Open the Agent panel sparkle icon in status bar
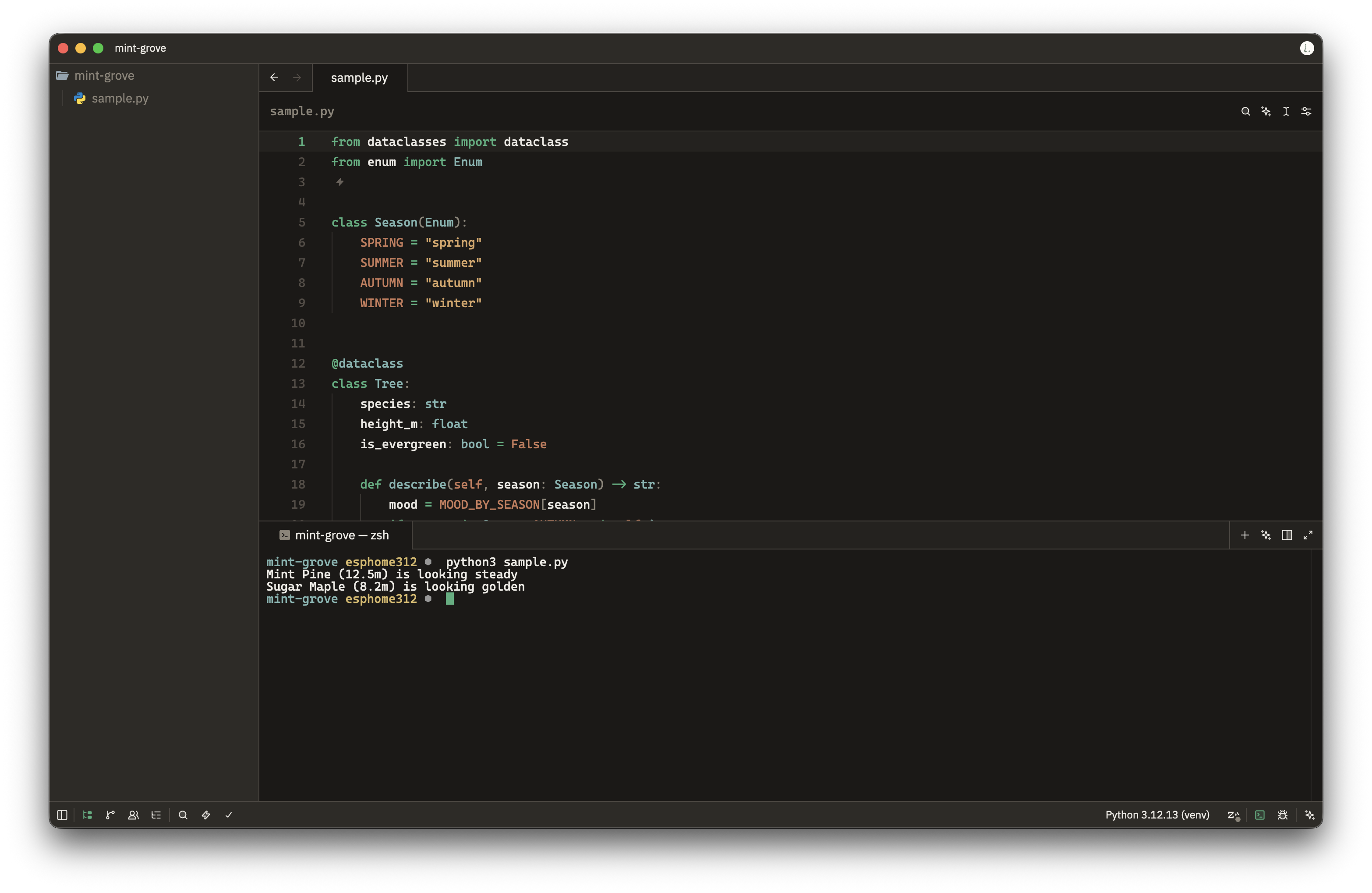Image resolution: width=1372 pixels, height=893 pixels. pyautogui.click(x=1310, y=815)
